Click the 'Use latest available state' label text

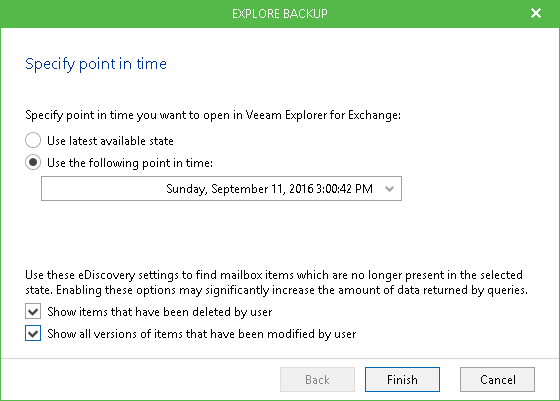pyautogui.click(x=110, y=141)
